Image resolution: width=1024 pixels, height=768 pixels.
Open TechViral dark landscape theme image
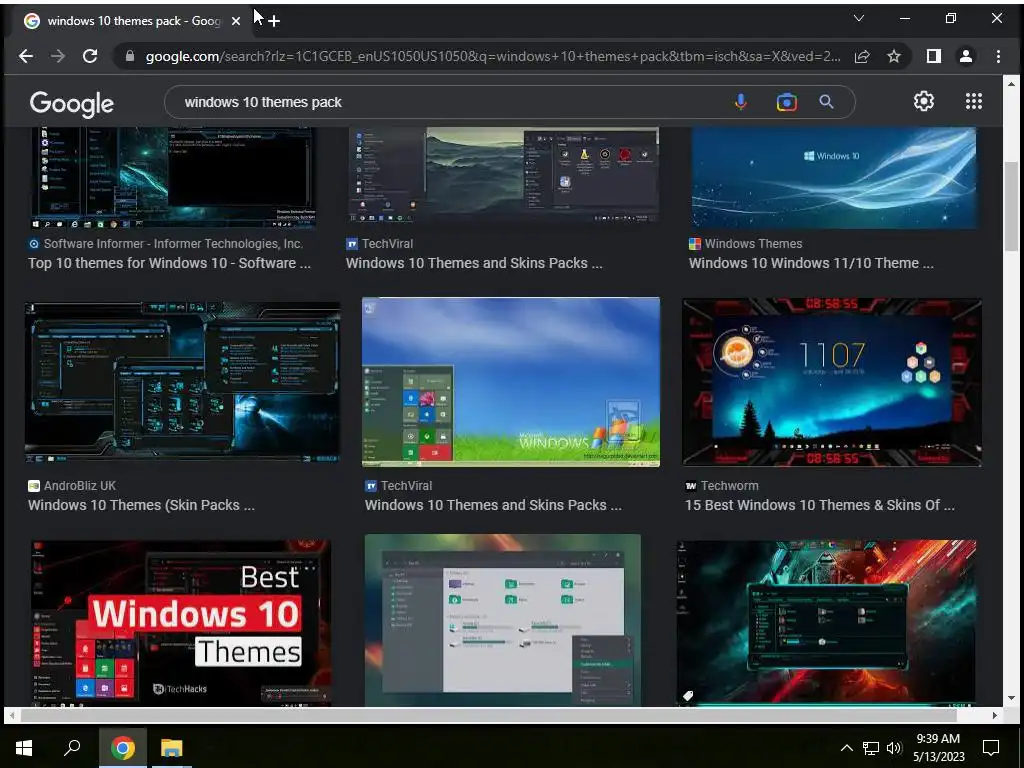tap(504, 176)
